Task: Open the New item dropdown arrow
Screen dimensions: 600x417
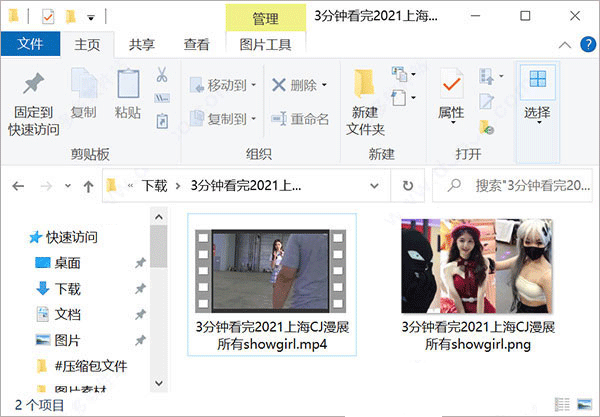Action: (413, 74)
